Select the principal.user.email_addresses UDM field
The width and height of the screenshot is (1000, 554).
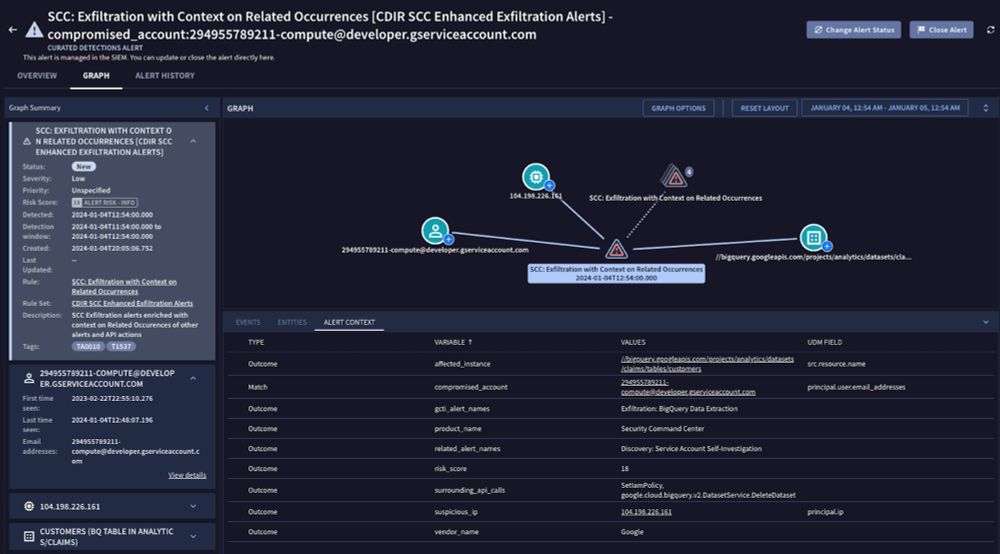coord(856,387)
